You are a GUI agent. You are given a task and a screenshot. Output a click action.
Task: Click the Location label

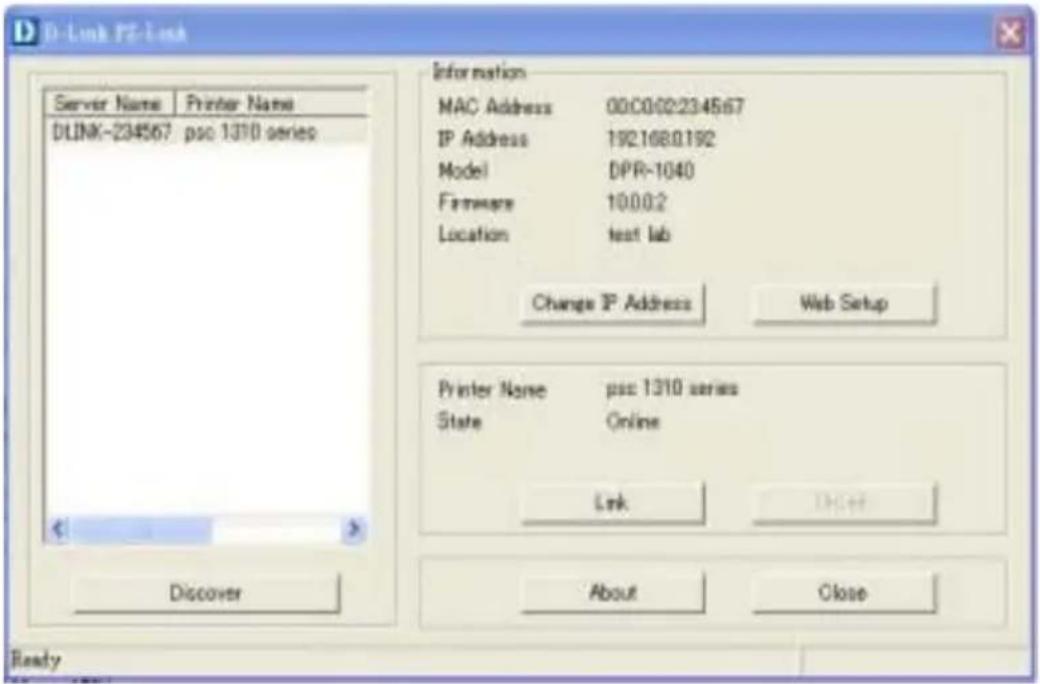click(x=474, y=234)
